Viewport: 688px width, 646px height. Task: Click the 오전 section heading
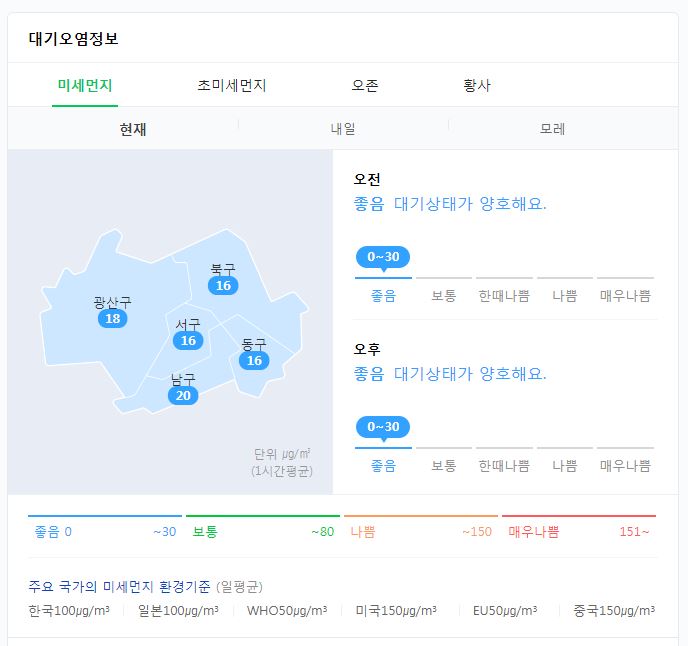click(367, 179)
